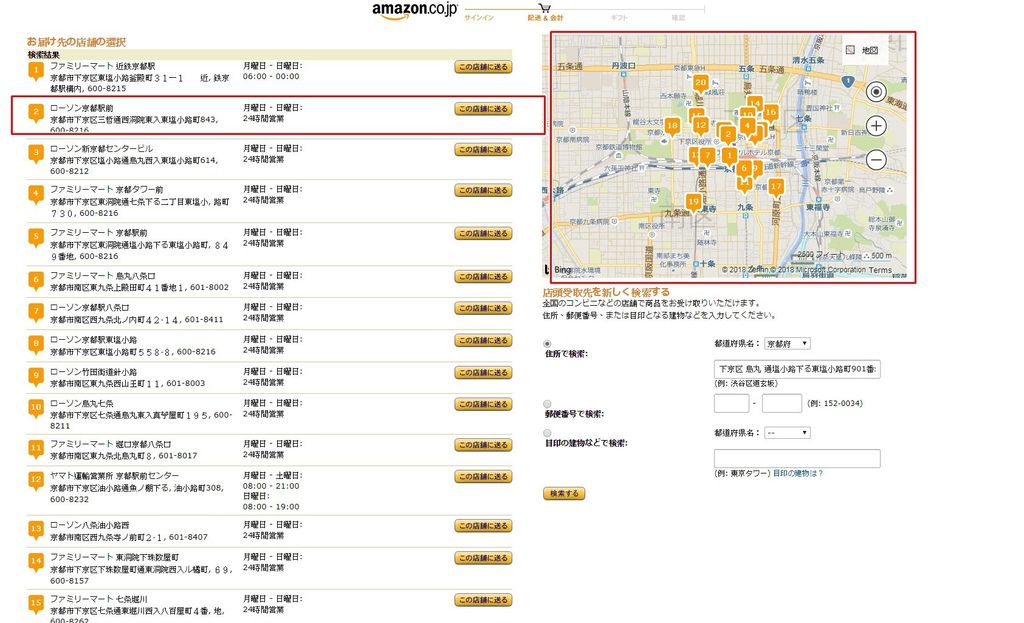Click the amazon.co.jp logo
1024x623 pixels.
coord(415,10)
